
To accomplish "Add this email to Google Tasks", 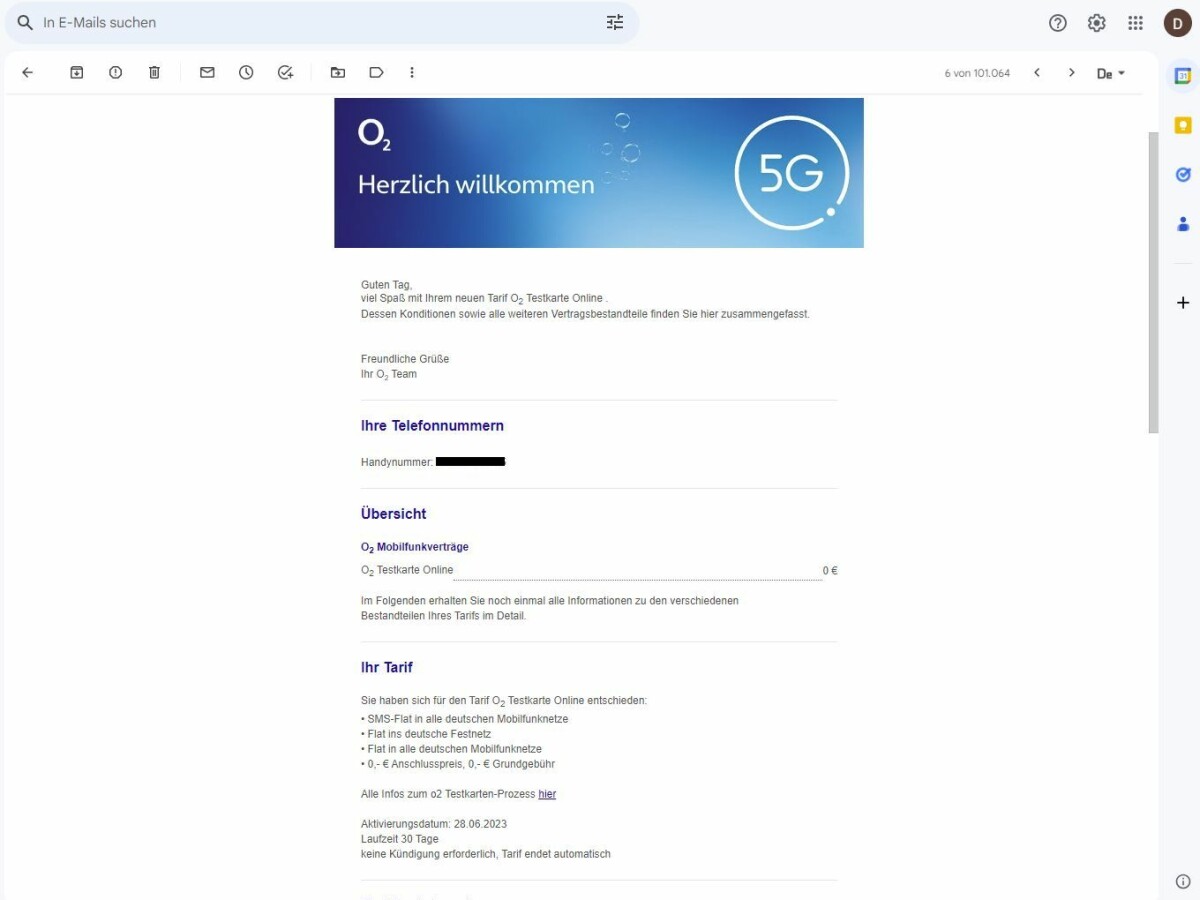I will (286, 72).
